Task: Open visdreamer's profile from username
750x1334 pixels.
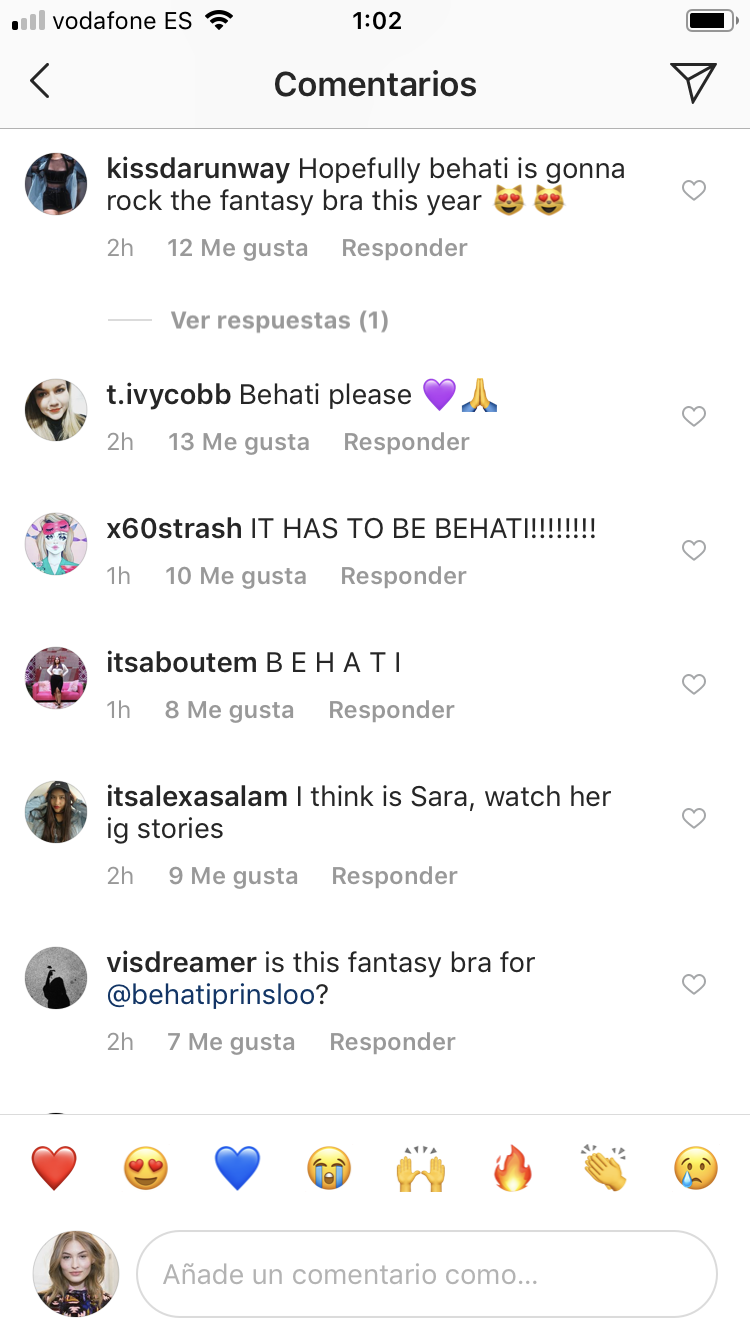Action: click(181, 963)
